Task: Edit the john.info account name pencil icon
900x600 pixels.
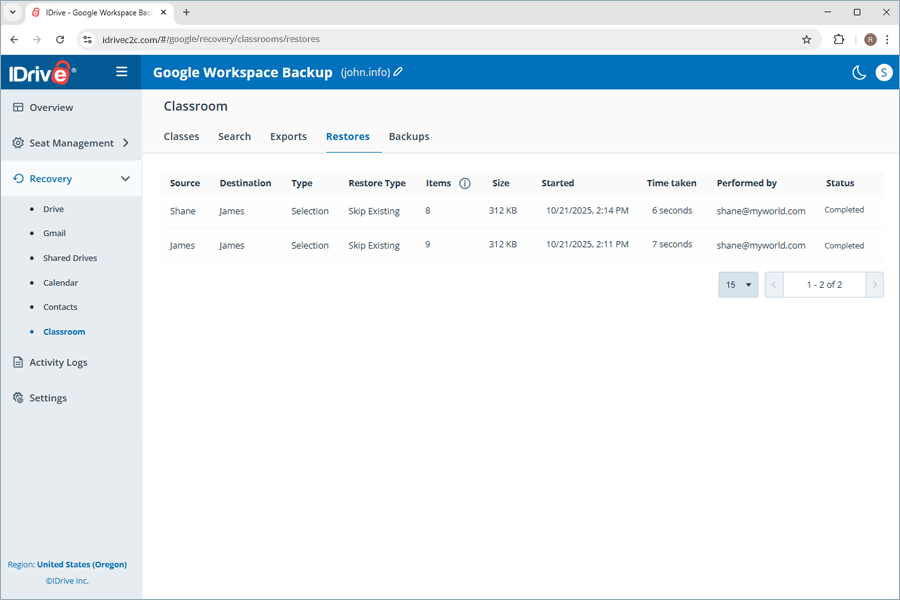Action: [x=398, y=72]
